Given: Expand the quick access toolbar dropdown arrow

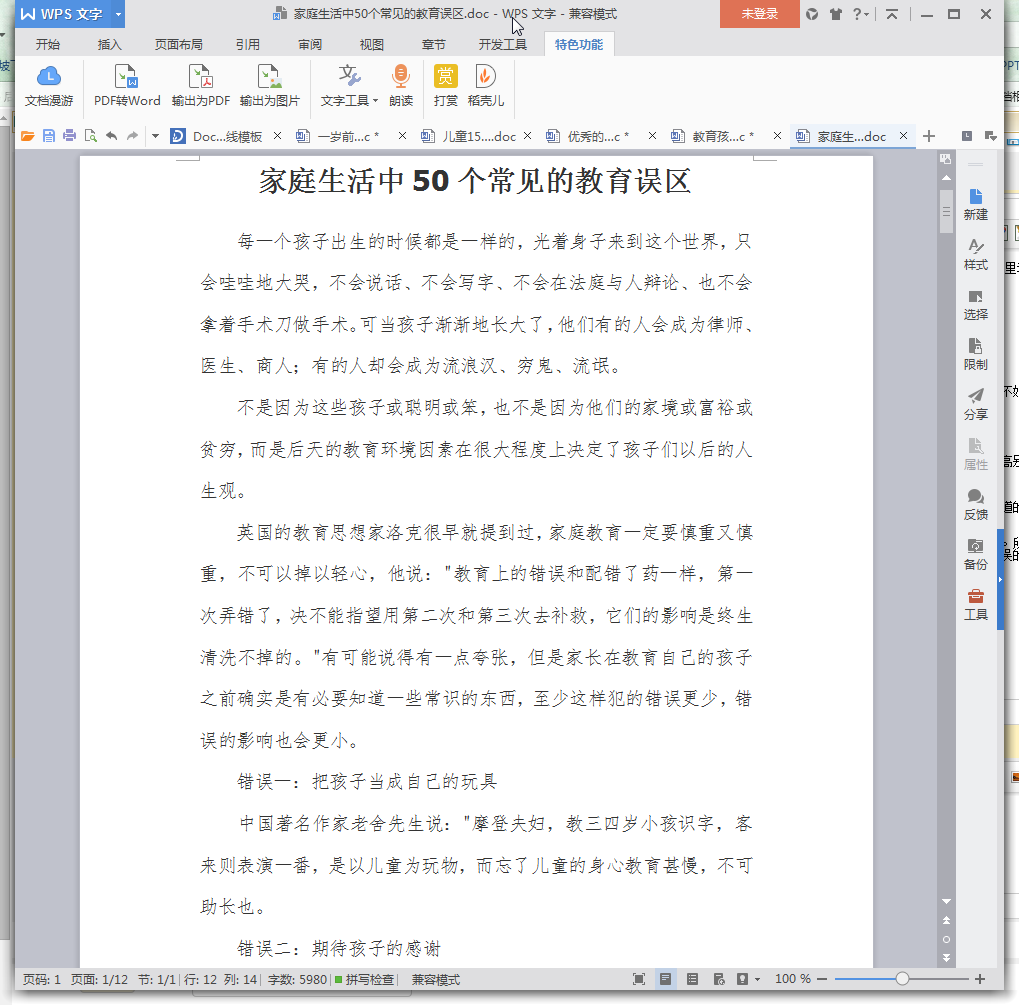Looking at the screenshot, I should pyautogui.click(x=155, y=136).
